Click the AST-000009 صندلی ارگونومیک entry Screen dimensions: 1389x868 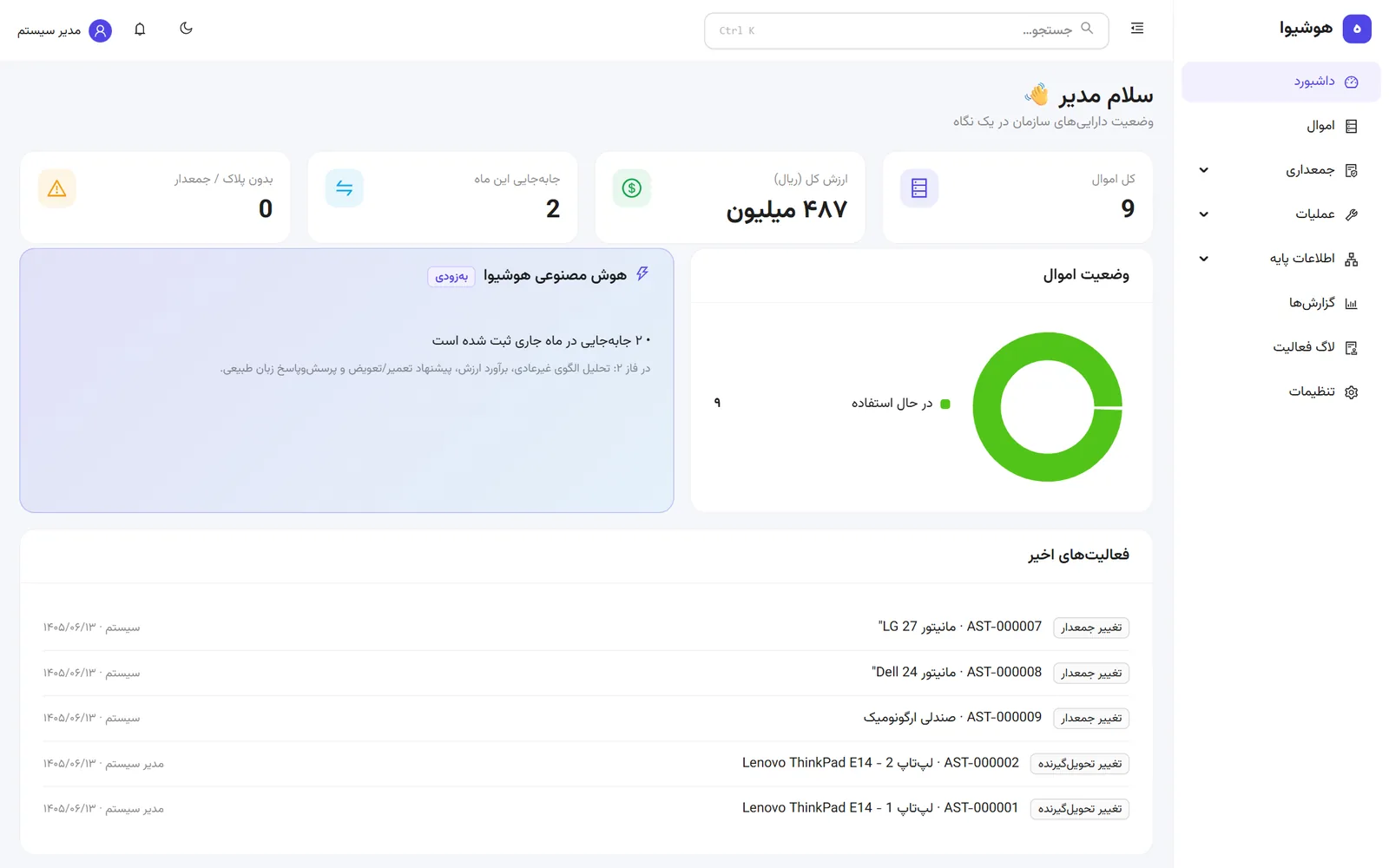pyautogui.click(x=952, y=717)
